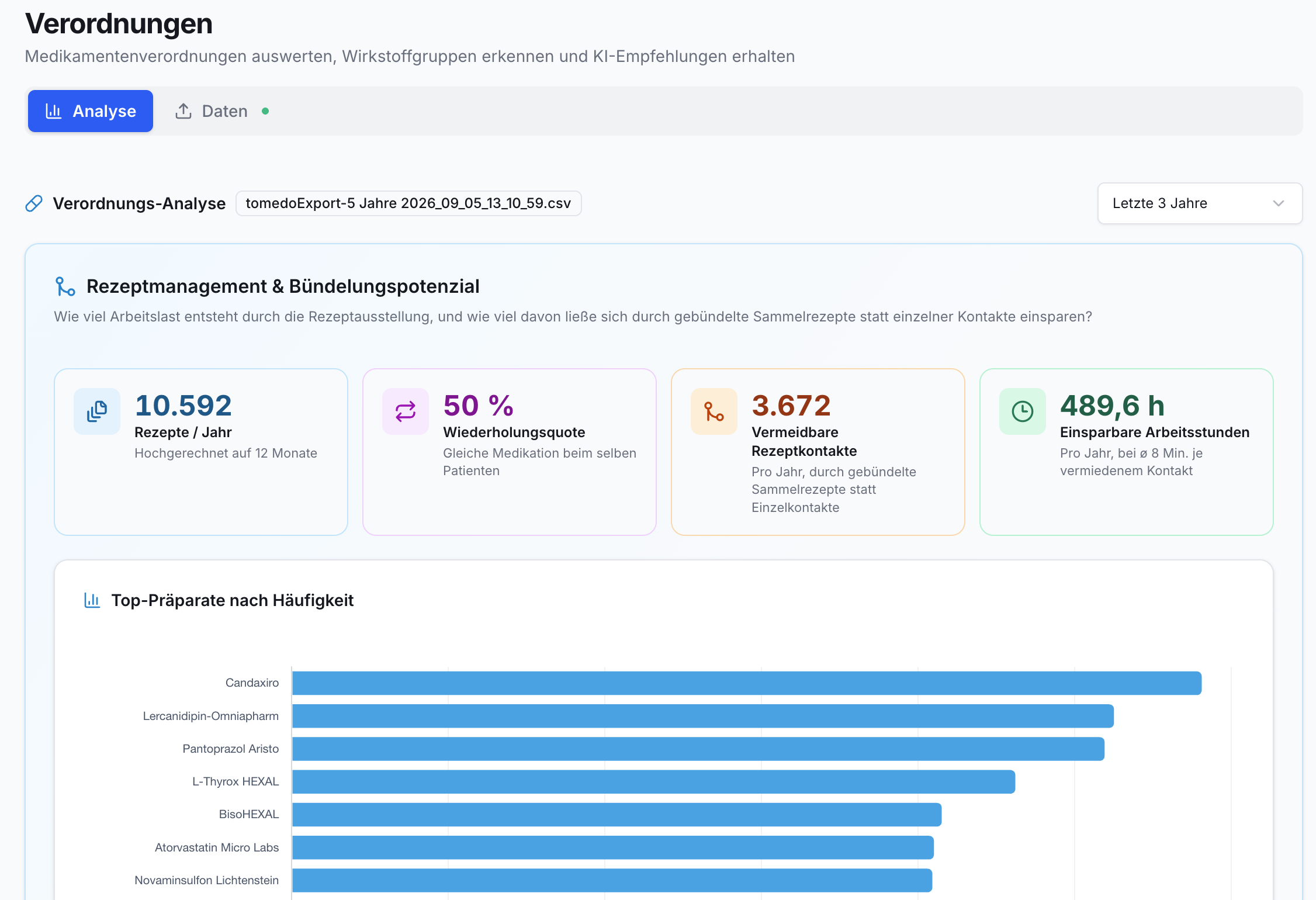Viewport: 1316px width, 900px height.
Task: Click the pill icon beside Verordnungs-Analyse
Action: (34, 203)
